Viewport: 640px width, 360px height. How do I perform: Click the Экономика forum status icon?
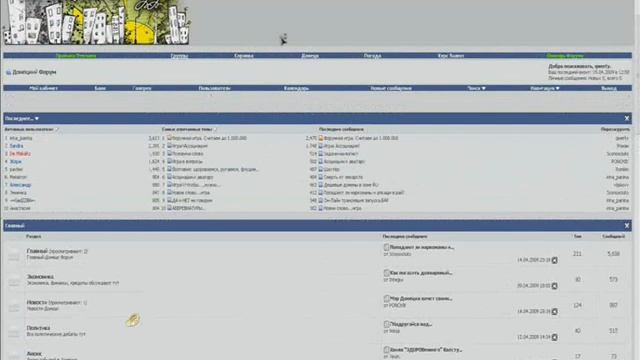coord(14,280)
